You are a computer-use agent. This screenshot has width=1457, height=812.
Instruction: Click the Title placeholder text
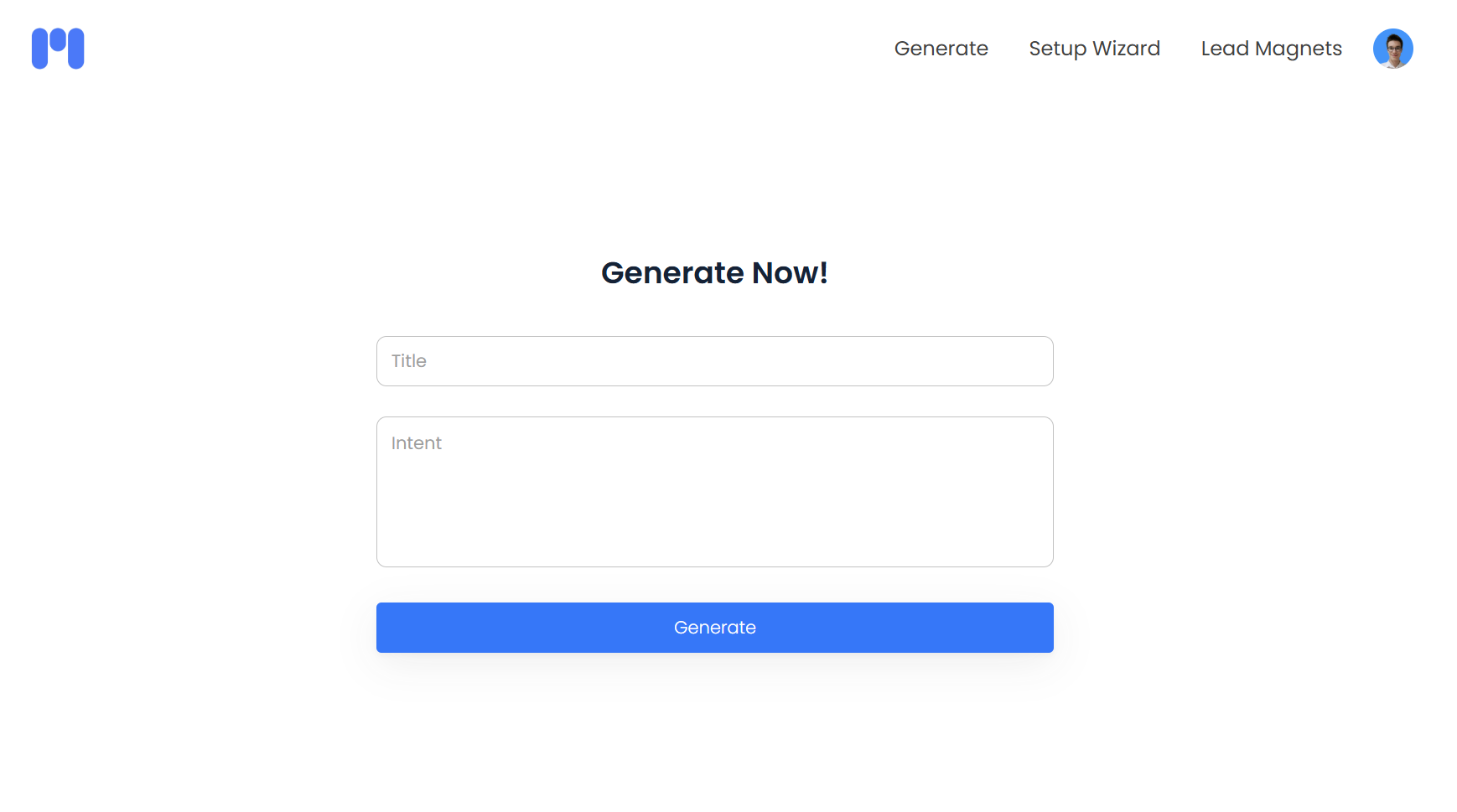409,361
